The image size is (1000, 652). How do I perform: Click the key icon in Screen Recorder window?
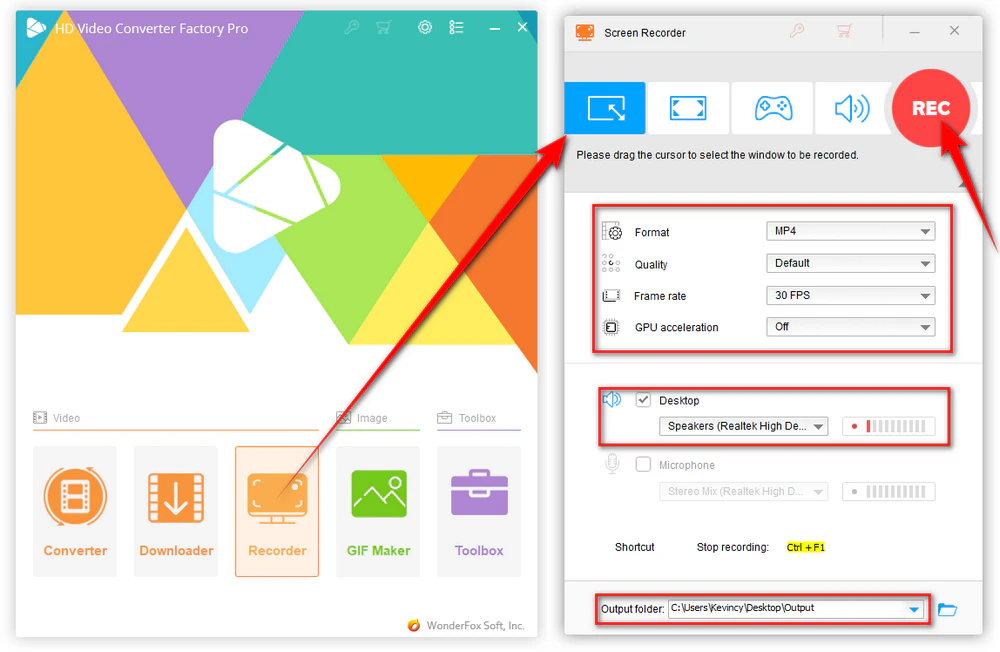pos(797,31)
